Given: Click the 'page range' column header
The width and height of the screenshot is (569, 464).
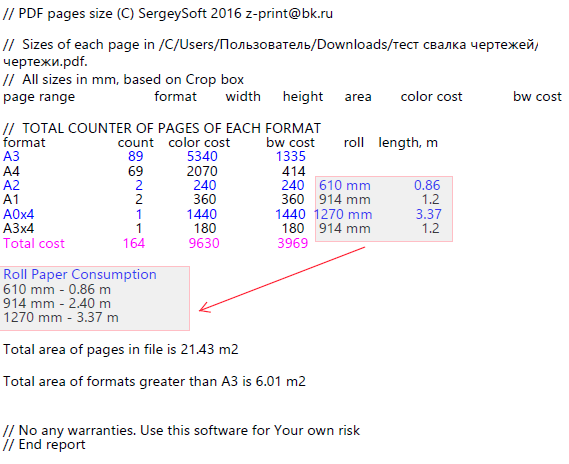Looking at the screenshot, I should coord(39,97).
